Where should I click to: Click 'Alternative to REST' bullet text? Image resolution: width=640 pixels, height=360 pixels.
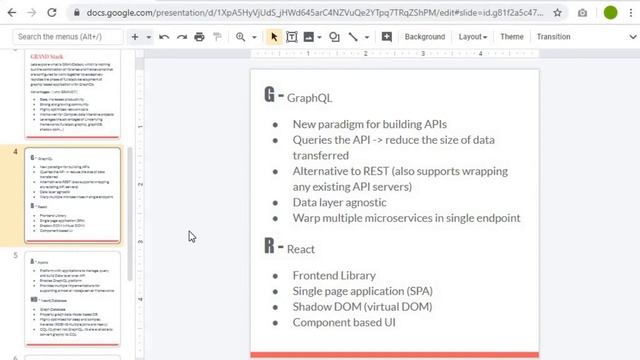coord(400,179)
